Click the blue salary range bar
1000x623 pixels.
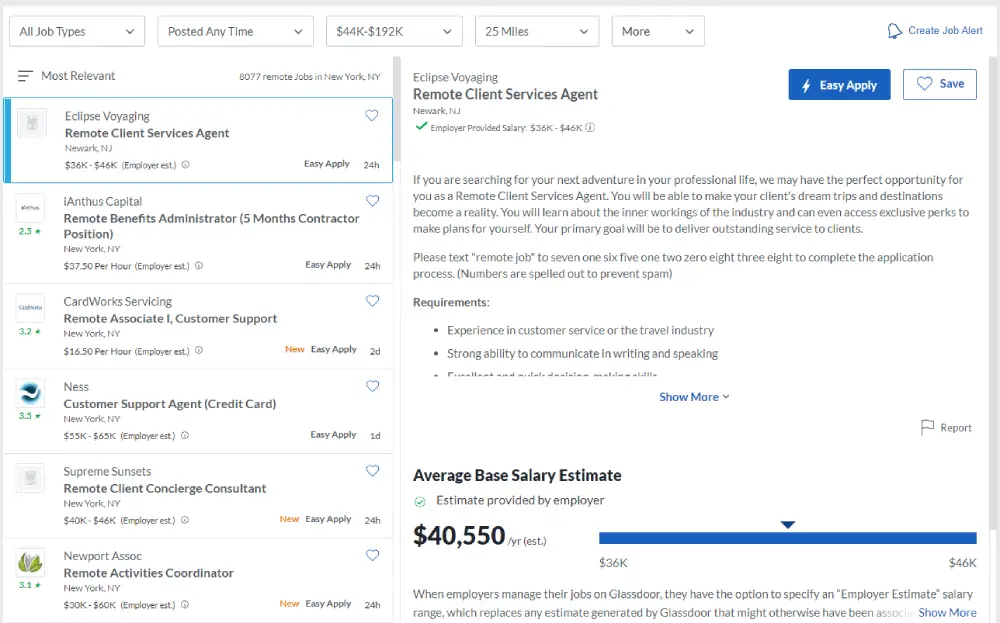(x=788, y=538)
